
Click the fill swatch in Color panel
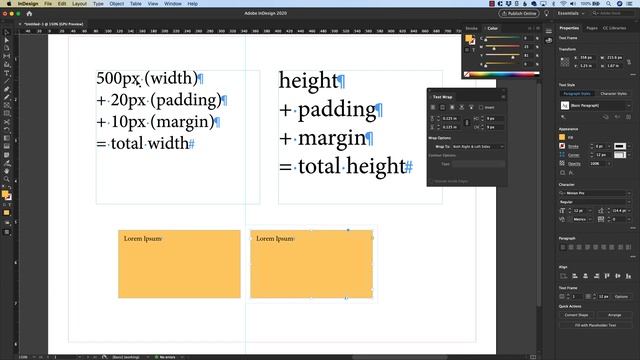(469, 38)
